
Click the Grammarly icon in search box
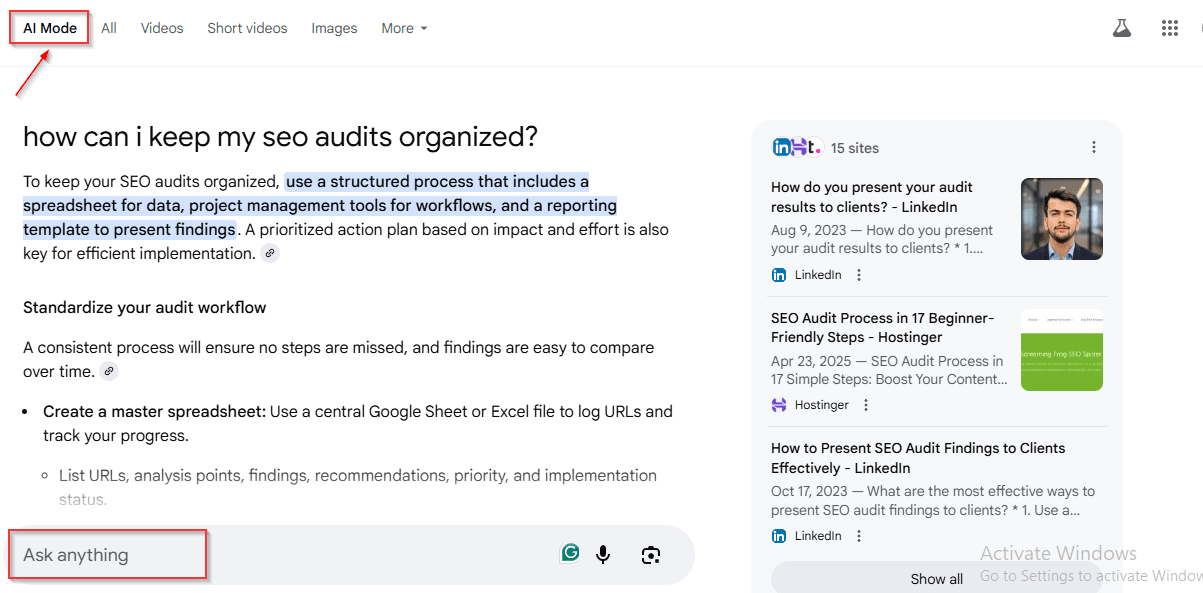pos(570,553)
